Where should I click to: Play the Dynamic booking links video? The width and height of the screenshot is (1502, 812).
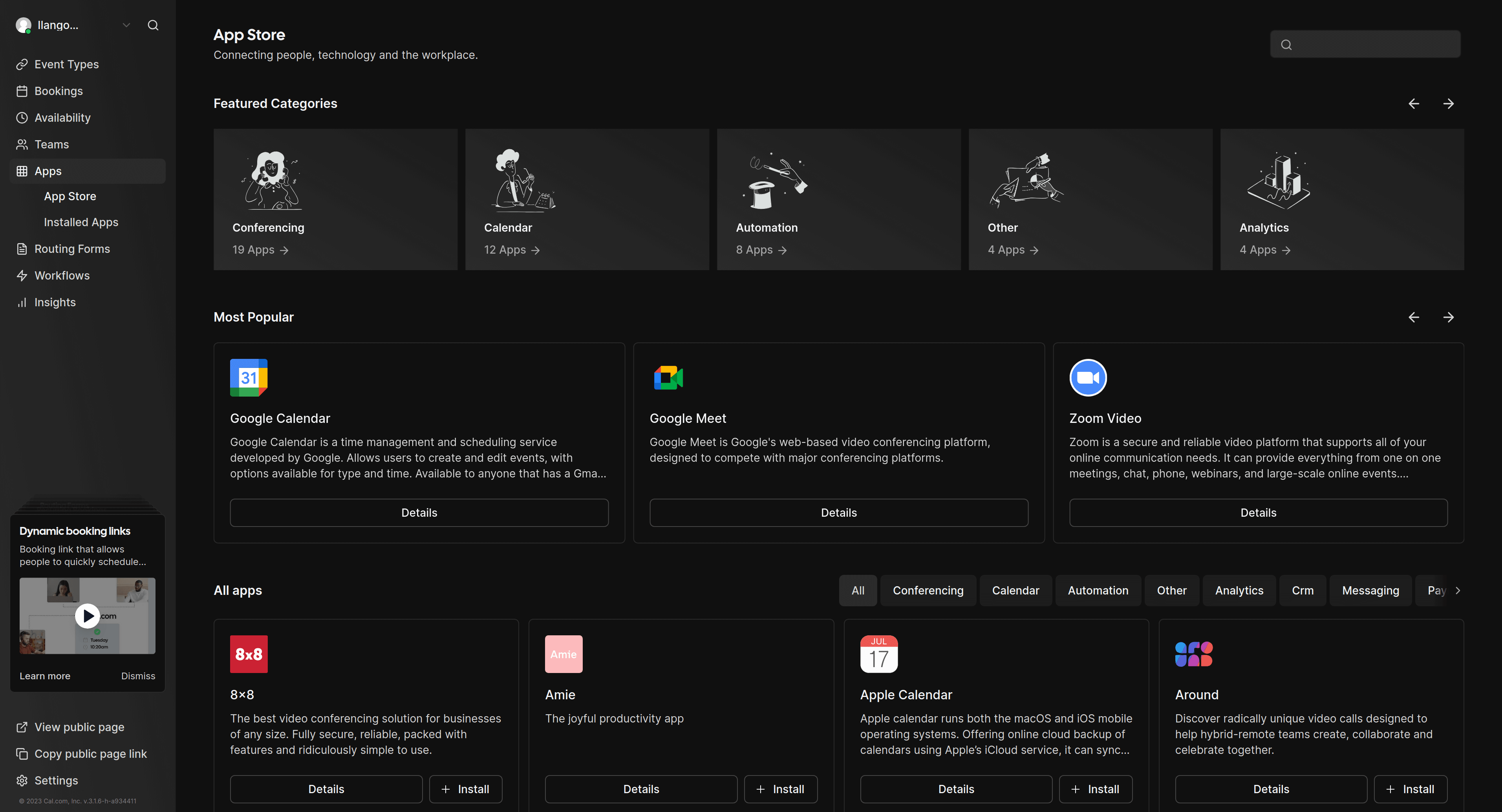(x=88, y=616)
